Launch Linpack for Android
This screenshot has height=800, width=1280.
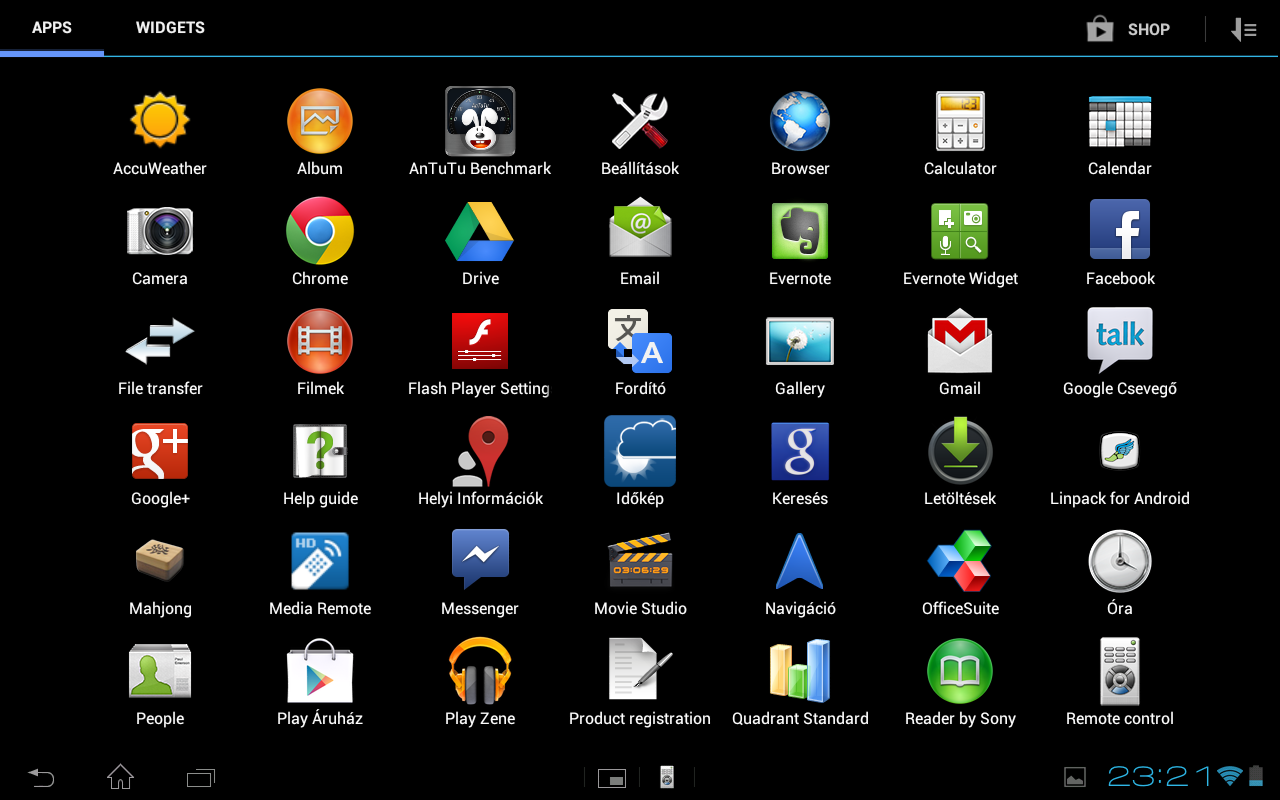[1120, 463]
